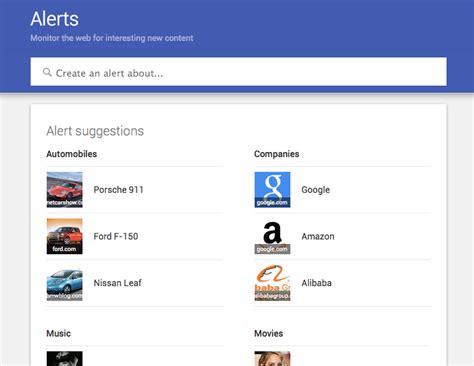Open the first Music suggestion thumbnail

pos(64,359)
